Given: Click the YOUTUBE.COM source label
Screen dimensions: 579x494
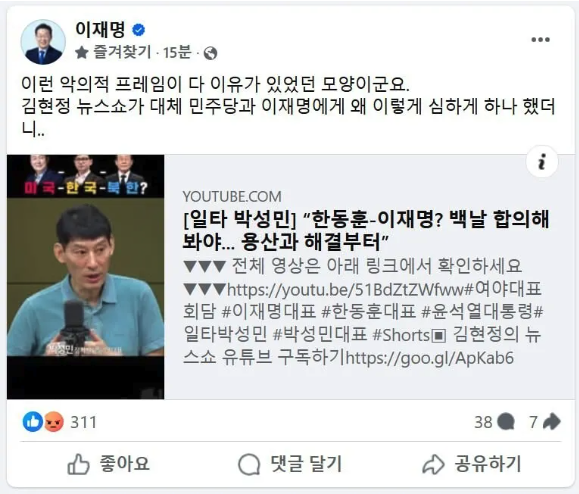Looking at the screenshot, I should pyautogui.click(x=232, y=196).
